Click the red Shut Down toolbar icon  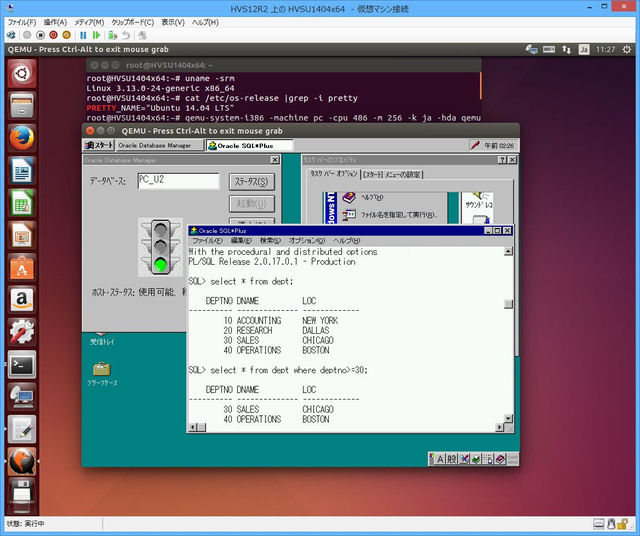tap(53, 35)
